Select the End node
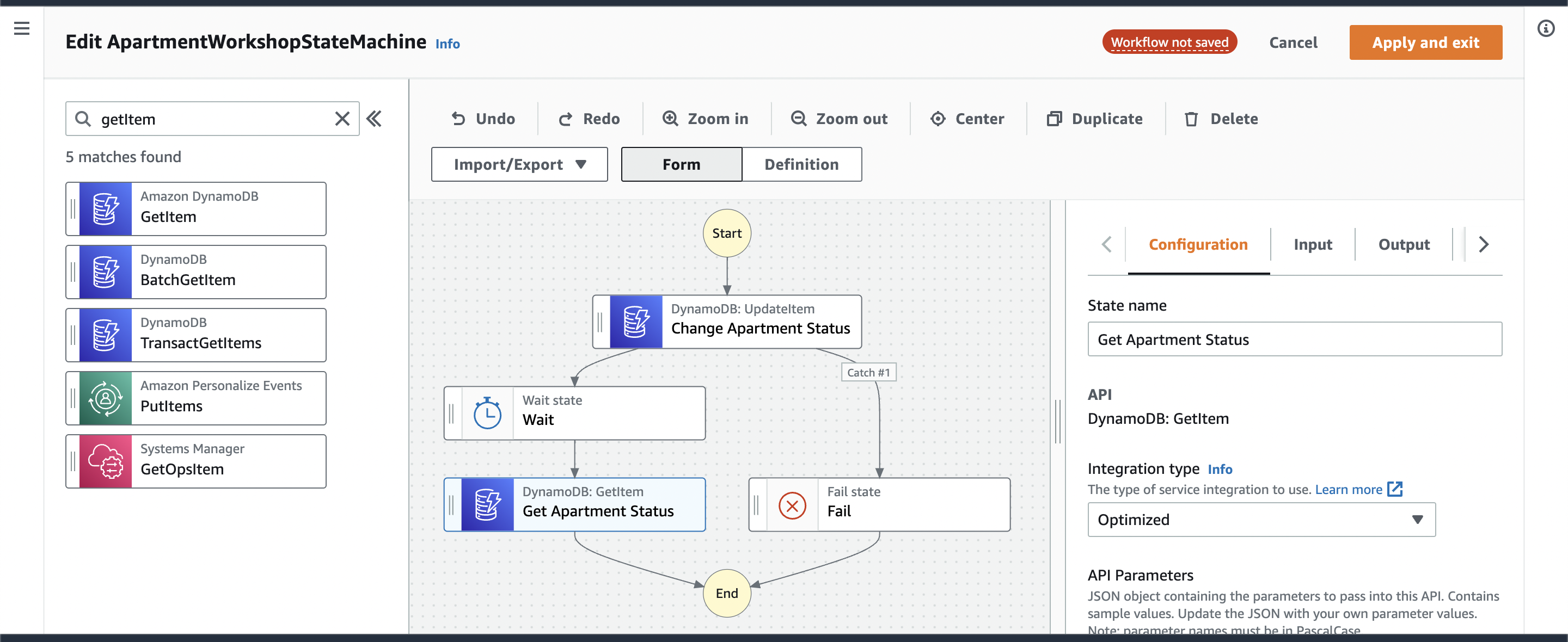Screen dimensions: 1568x642 (x=727, y=594)
